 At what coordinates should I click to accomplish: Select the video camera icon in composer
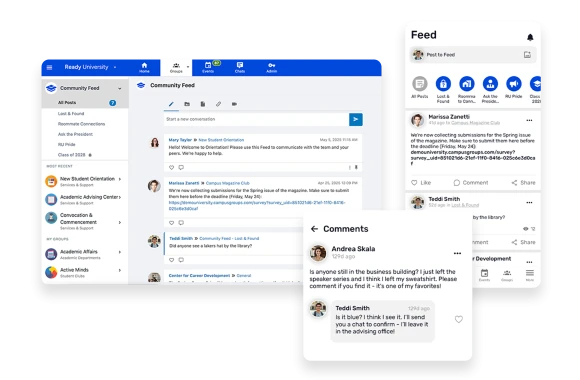coord(234,104)
